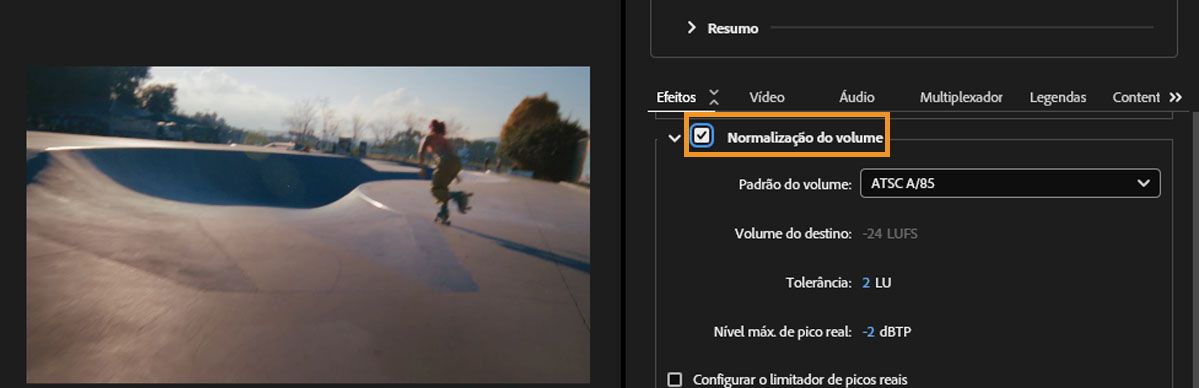Switch to the Efeitos tab
The width and height of the screenshot is (1199, 388).
click(676, 97)
